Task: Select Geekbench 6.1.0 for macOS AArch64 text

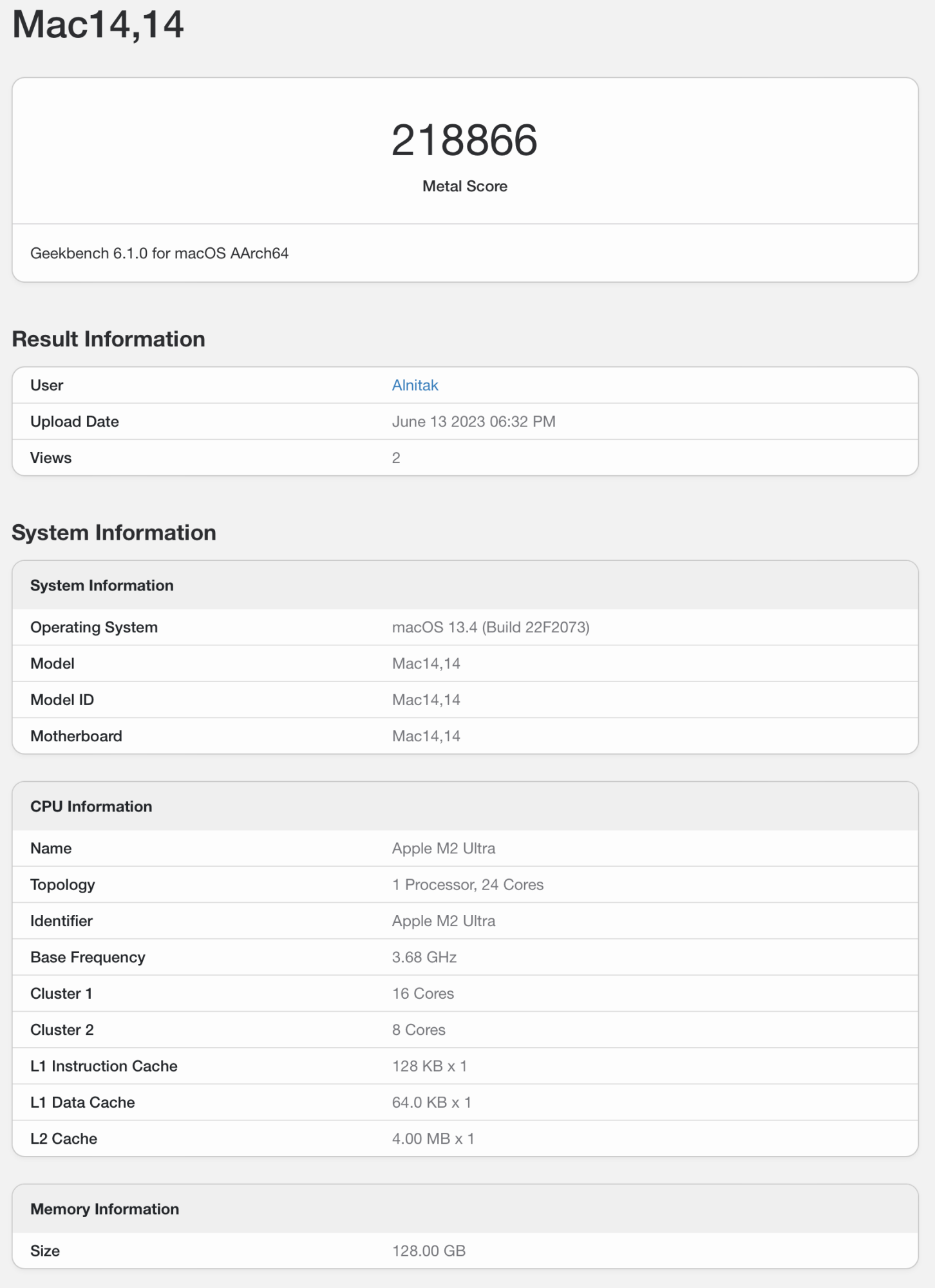Action: pos(159,253)
